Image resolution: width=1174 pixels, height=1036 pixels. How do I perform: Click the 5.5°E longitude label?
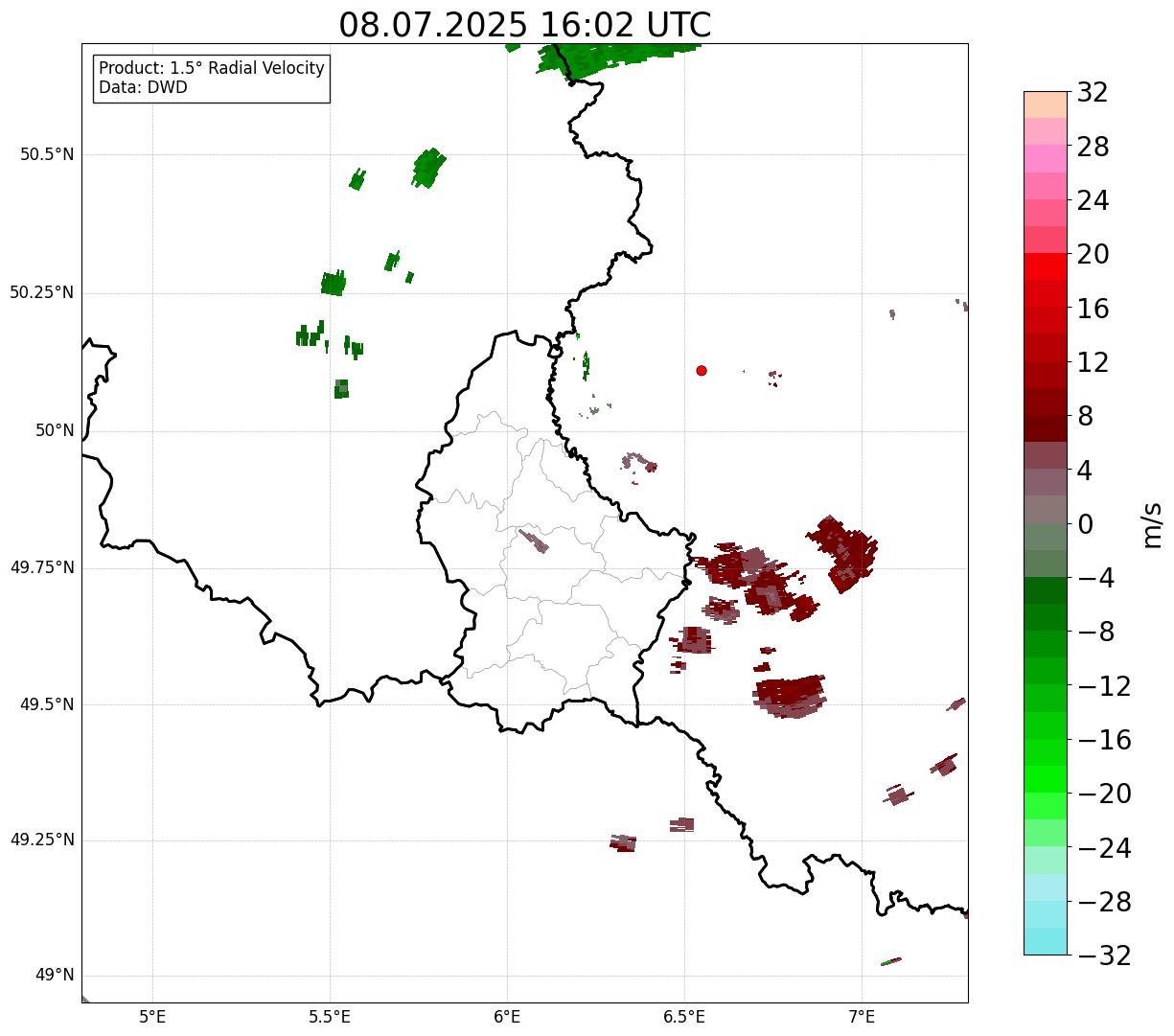pos(330,1016)
